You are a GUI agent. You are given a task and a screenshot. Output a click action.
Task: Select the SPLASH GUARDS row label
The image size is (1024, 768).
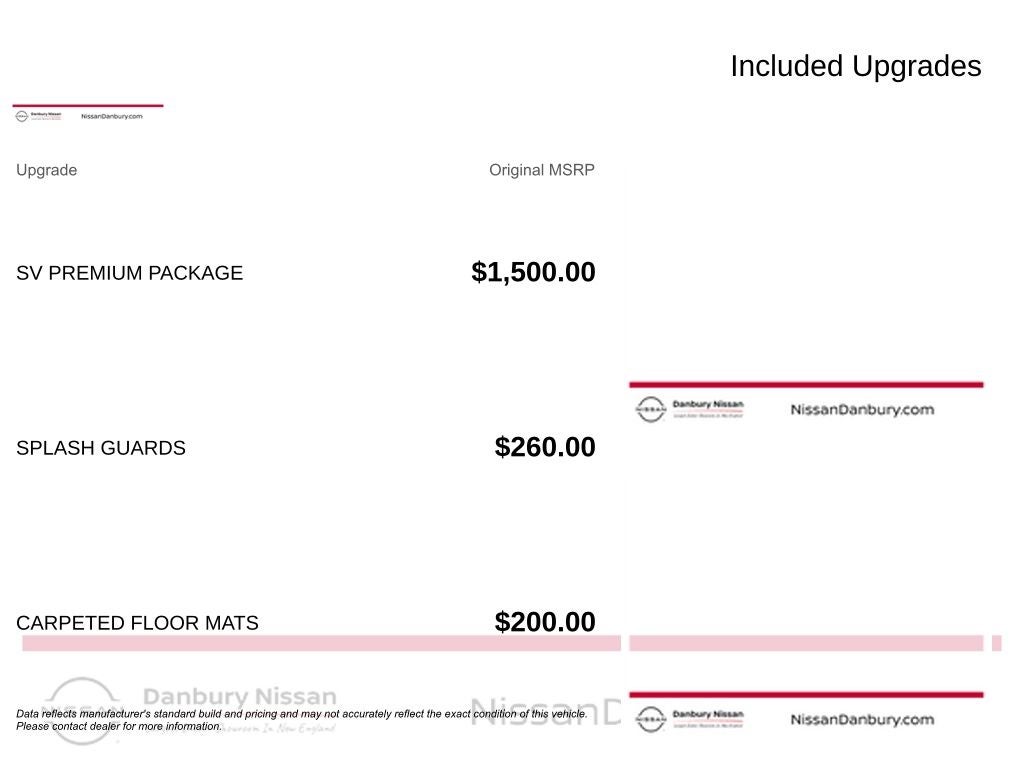coord(101,448)
